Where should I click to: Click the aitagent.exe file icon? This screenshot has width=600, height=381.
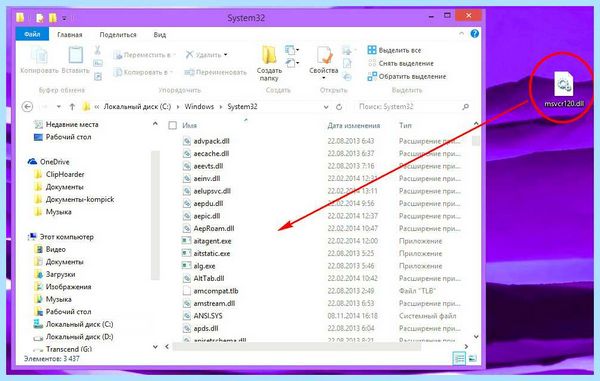(186, 241)
